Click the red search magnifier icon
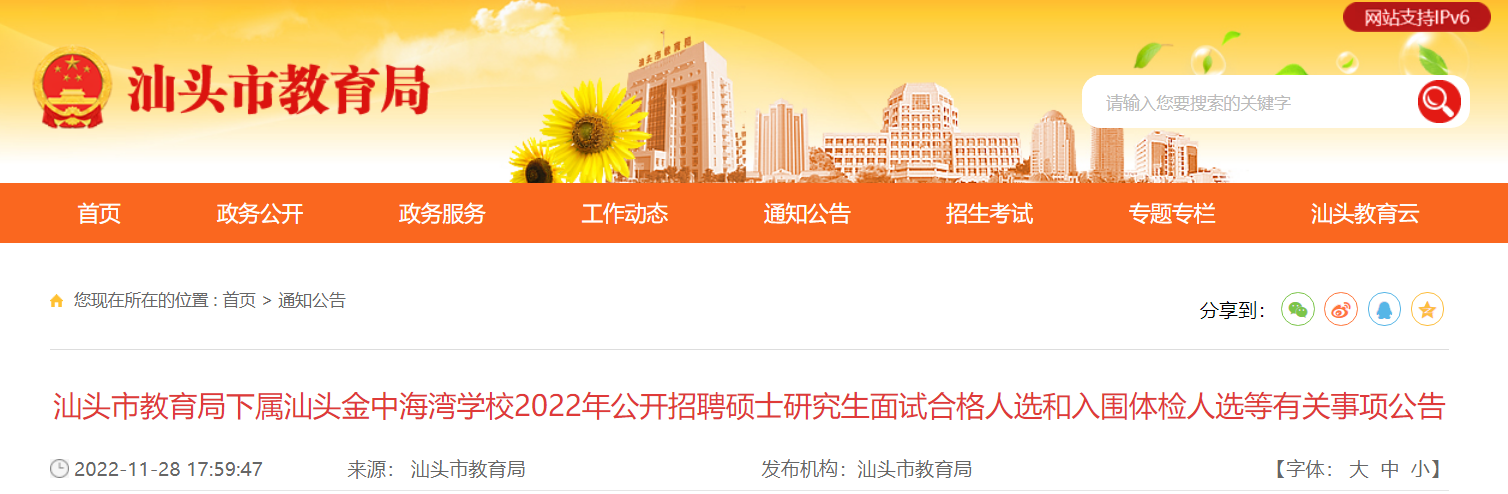The image size is (1508, 494). pyautogui.click(x=1439, y=101)
